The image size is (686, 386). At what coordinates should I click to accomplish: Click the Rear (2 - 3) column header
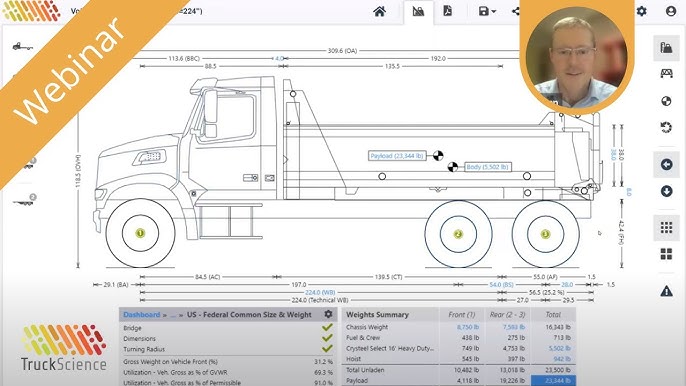pos(508,314)
